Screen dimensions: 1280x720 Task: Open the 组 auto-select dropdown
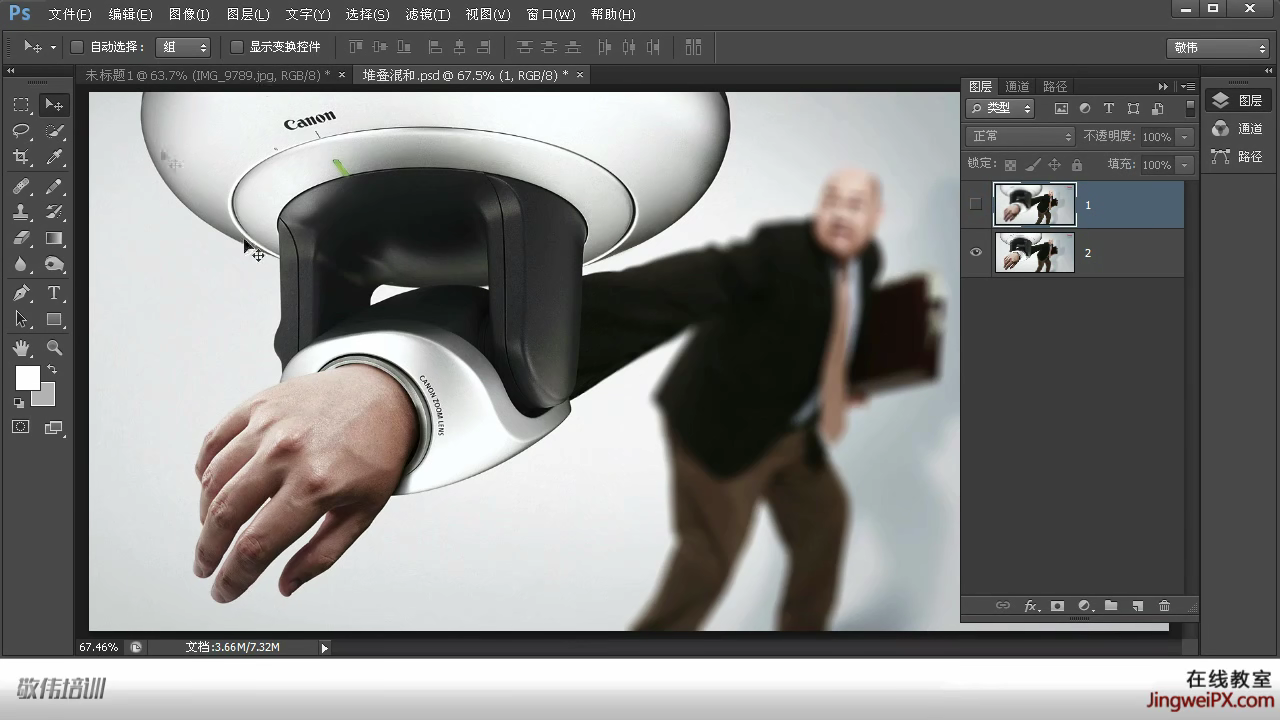(x=183, y=47)
